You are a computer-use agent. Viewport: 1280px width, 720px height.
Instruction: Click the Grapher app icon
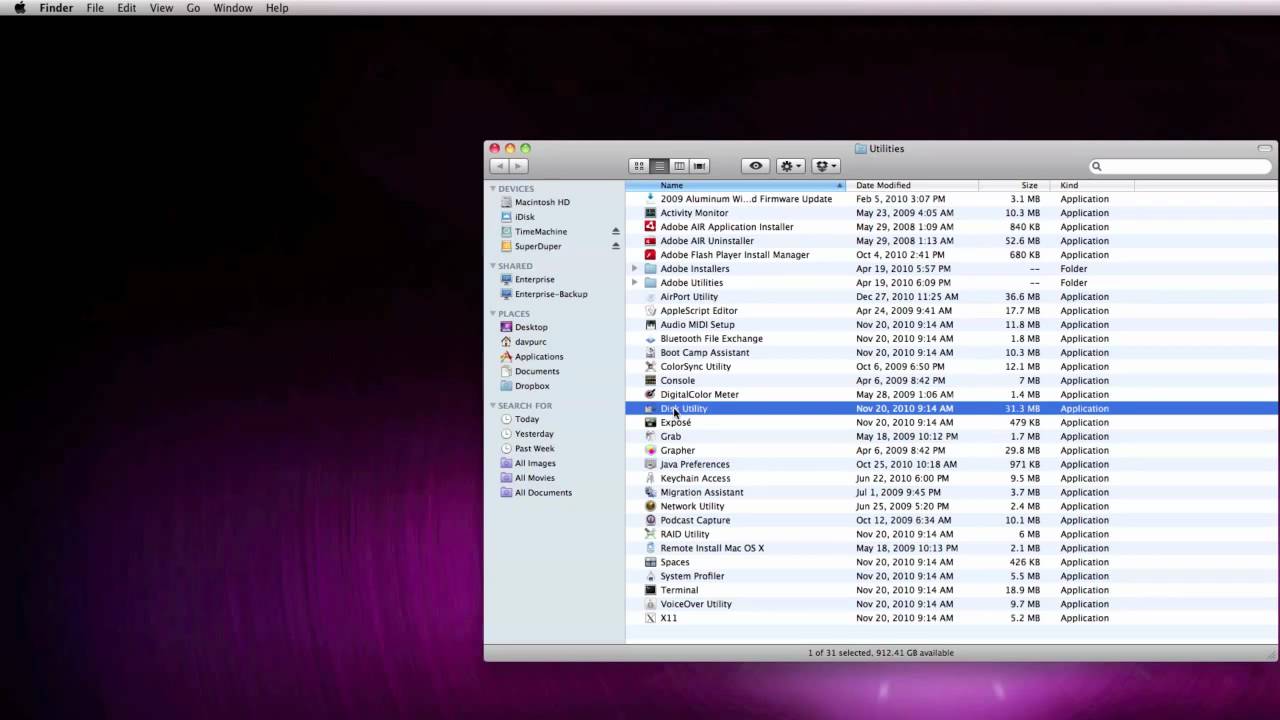[651, 451]
